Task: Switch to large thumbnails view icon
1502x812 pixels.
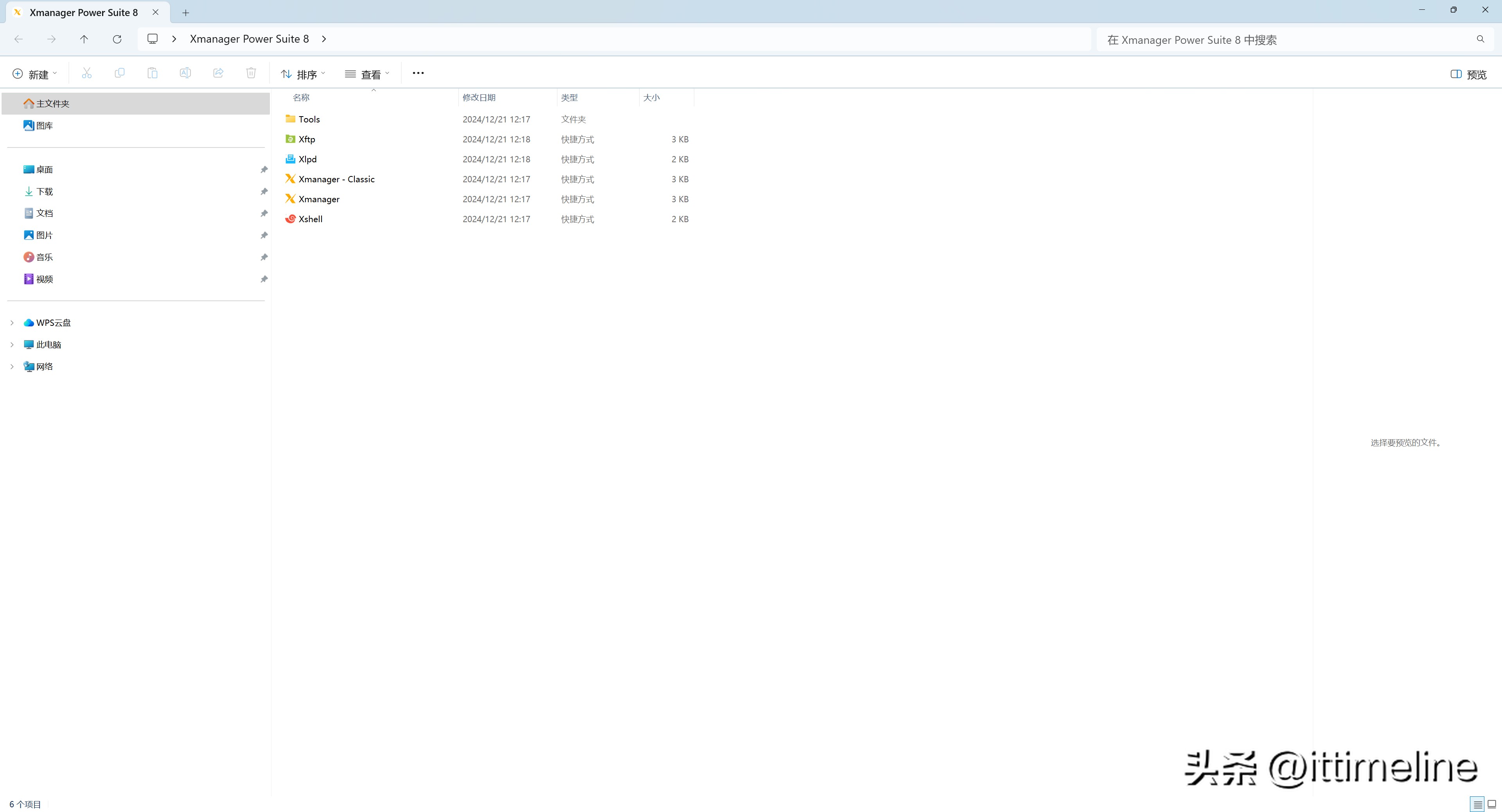Action: (x=1491, y=805)
